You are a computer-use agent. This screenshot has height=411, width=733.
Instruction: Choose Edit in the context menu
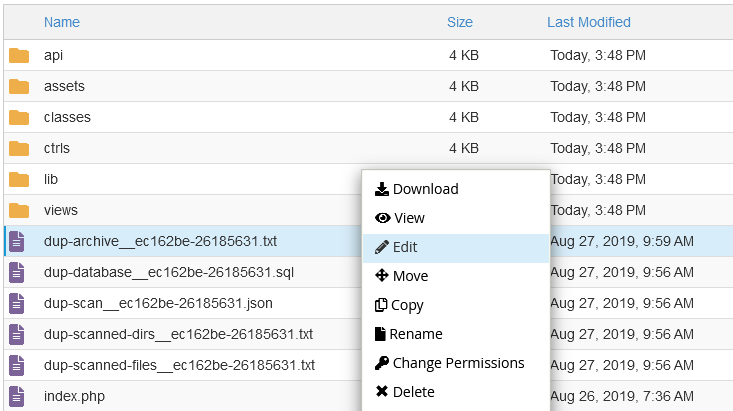405,247
